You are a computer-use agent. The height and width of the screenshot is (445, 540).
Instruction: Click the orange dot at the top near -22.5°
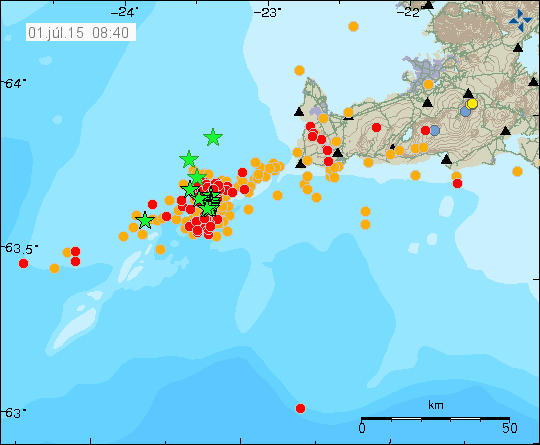tap(353, 26)
